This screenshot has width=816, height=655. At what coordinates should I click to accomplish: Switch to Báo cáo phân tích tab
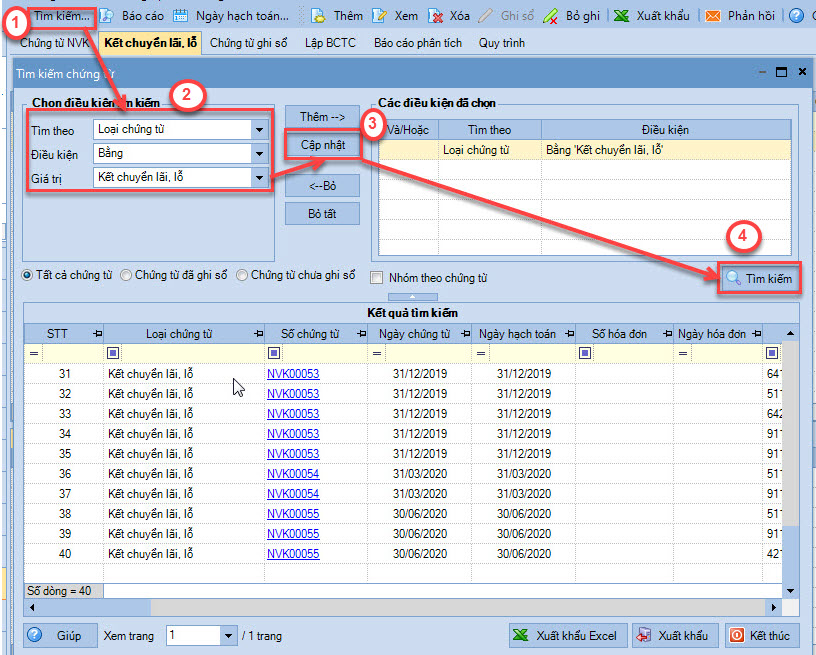click(418, 43)
